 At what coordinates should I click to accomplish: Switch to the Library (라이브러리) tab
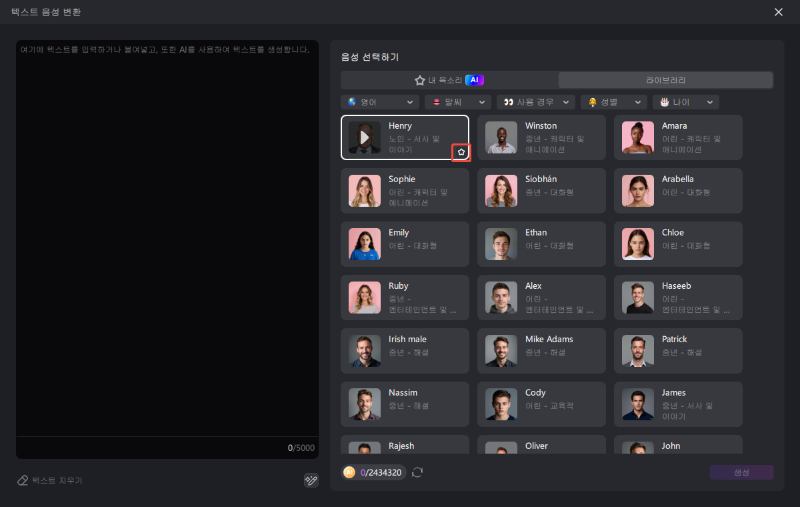coord(665,80)
